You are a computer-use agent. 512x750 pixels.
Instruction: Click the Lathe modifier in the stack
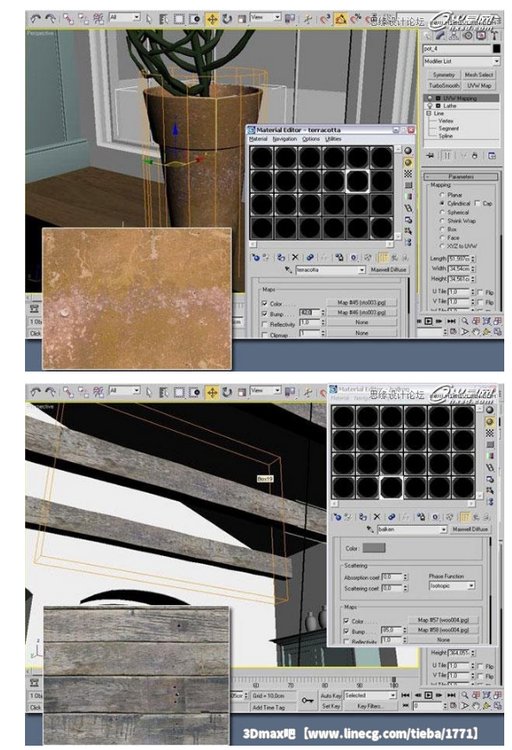tap(450, 106)
